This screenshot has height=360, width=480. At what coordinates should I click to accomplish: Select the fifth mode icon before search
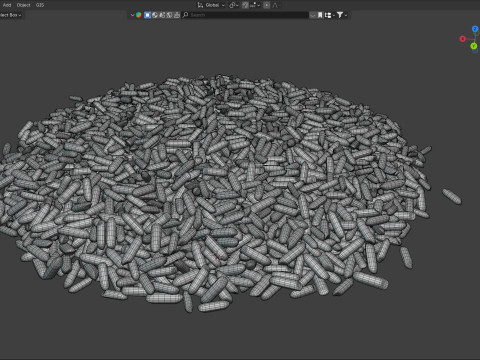pyautogui.click(x=177, y=15)
